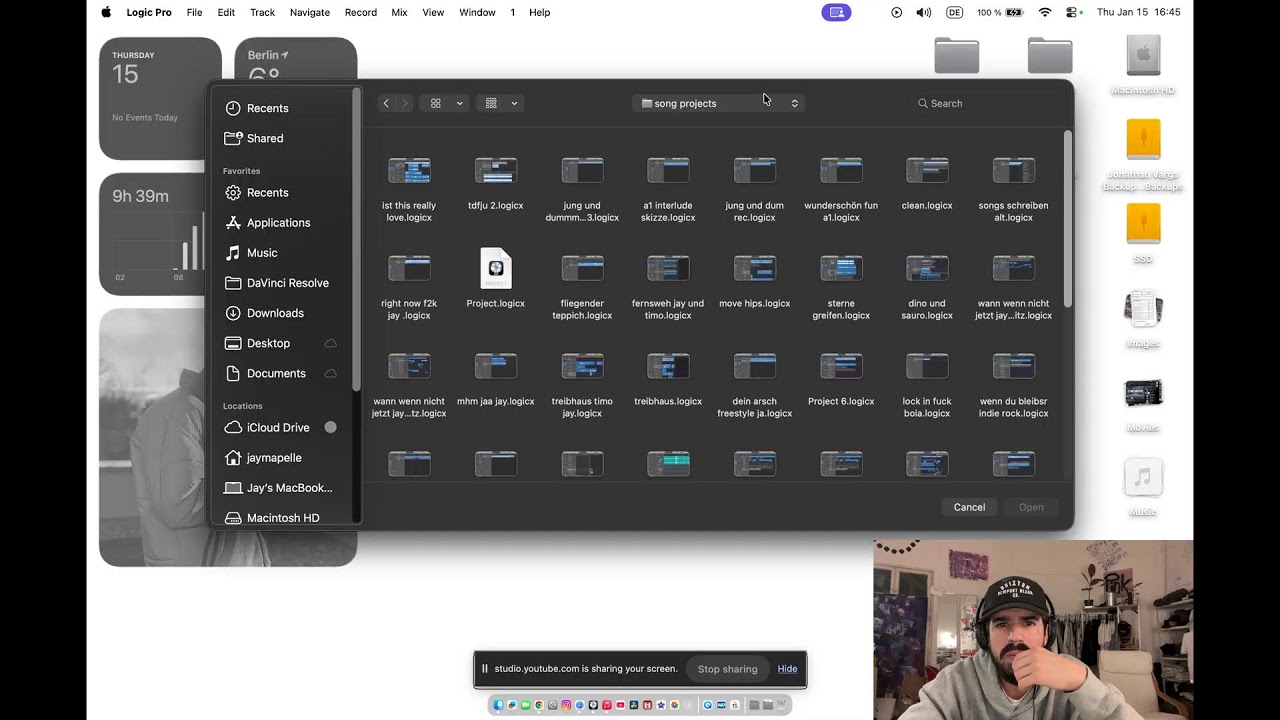Select the 'move hips.logicx' project icon

point(754,268)
